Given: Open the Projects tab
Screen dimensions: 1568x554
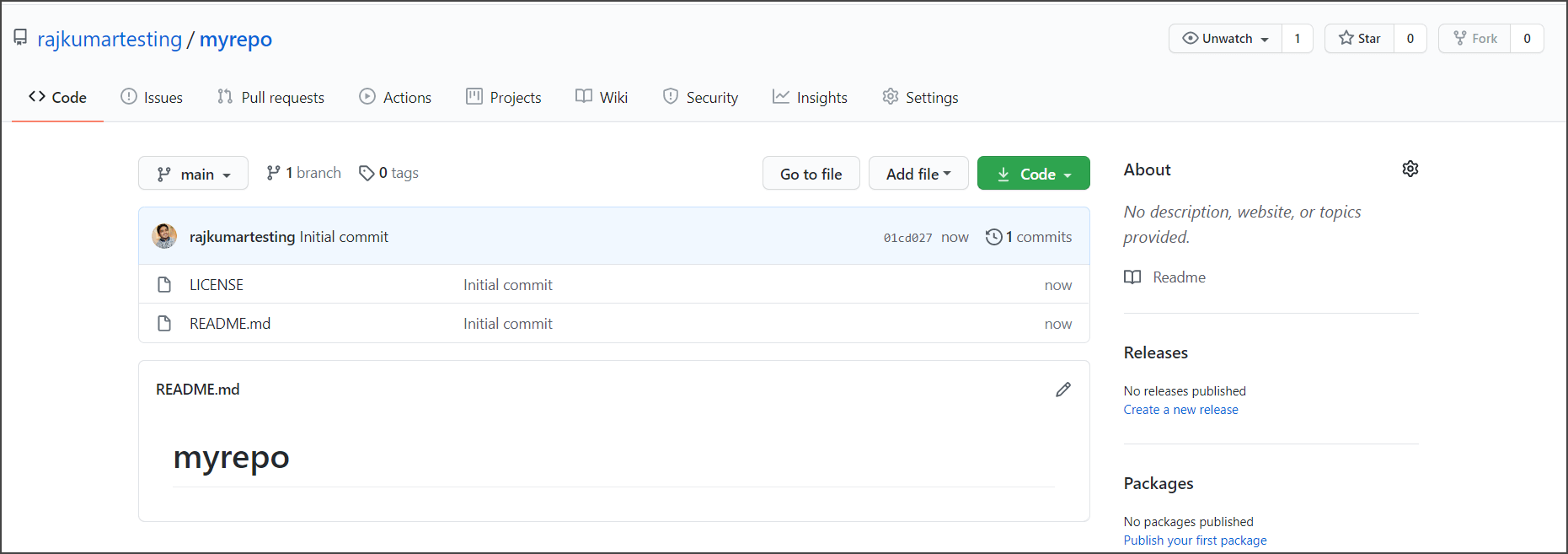Looking at the screenshot, I should tap(504, 97).
